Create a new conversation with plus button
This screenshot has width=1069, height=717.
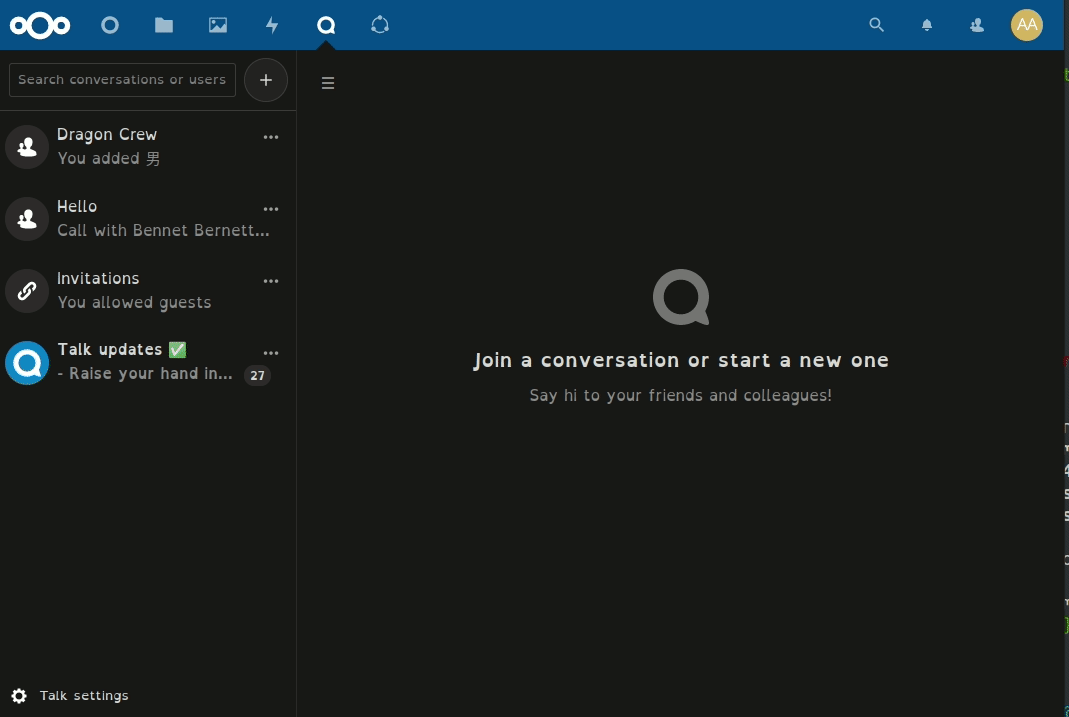coord(266,80)
